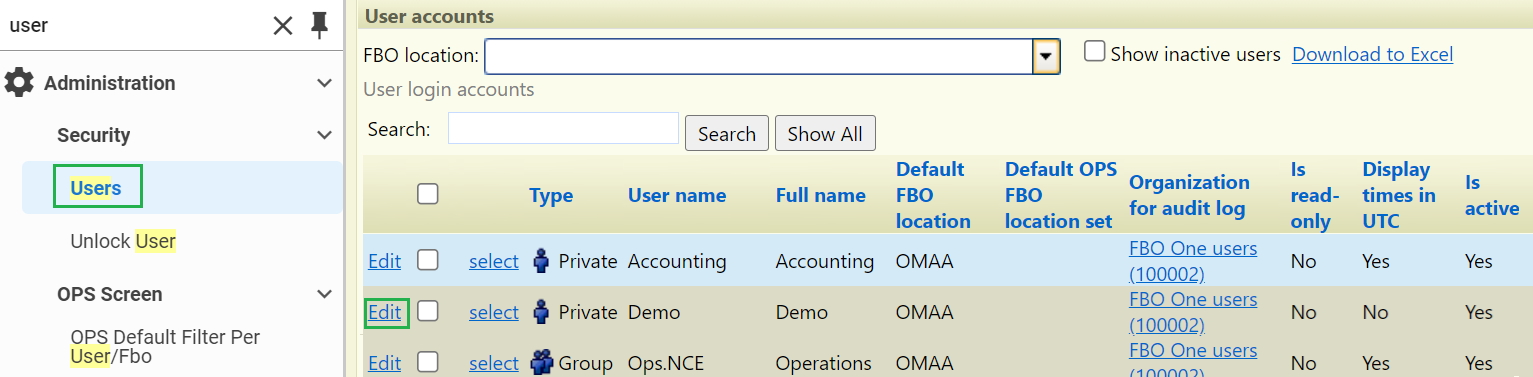1533x377 pixels.
Task: Check the Demo row checkbox
Action: pos(427,311)
